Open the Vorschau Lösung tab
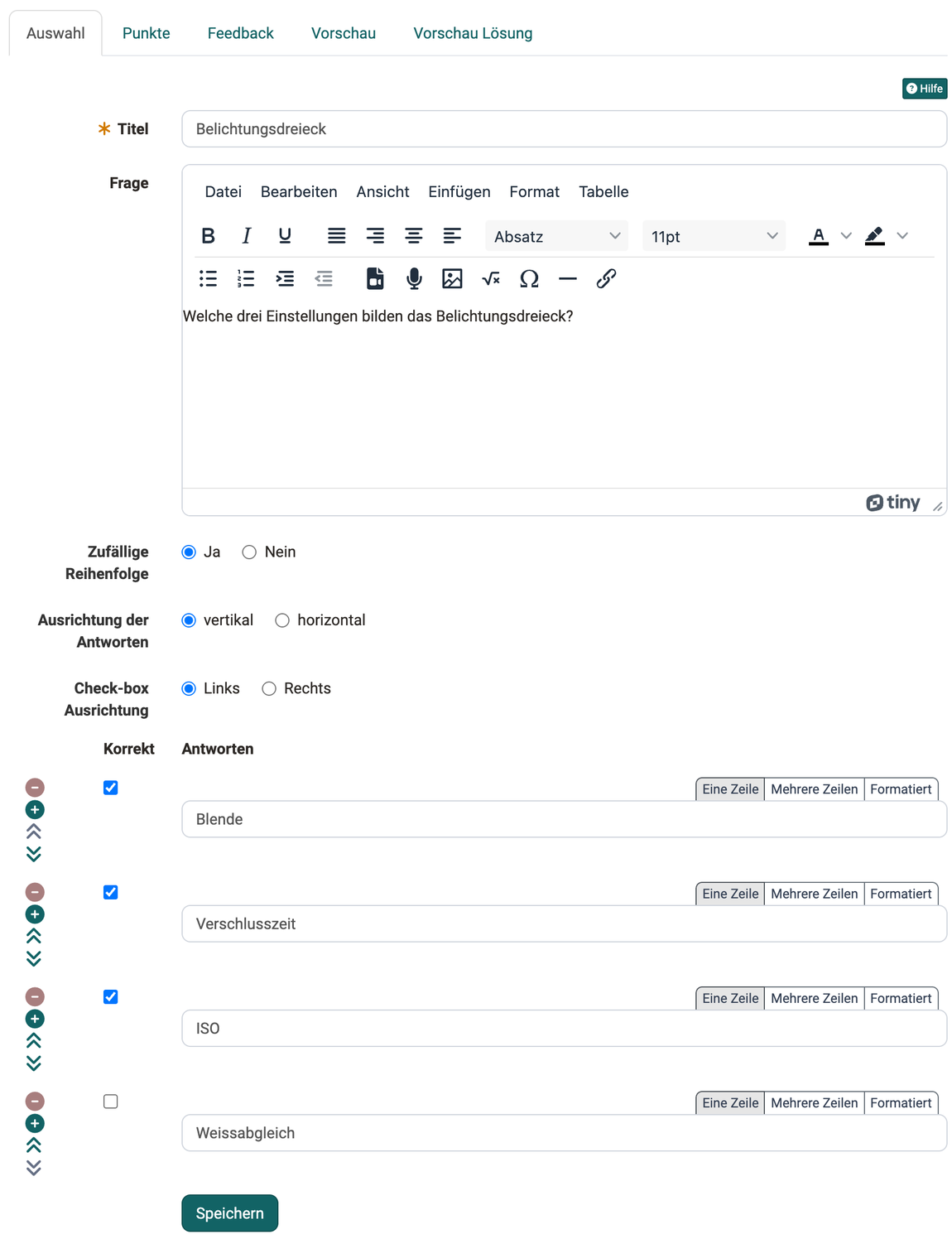 pyautogui.click(x=473, y=33)
